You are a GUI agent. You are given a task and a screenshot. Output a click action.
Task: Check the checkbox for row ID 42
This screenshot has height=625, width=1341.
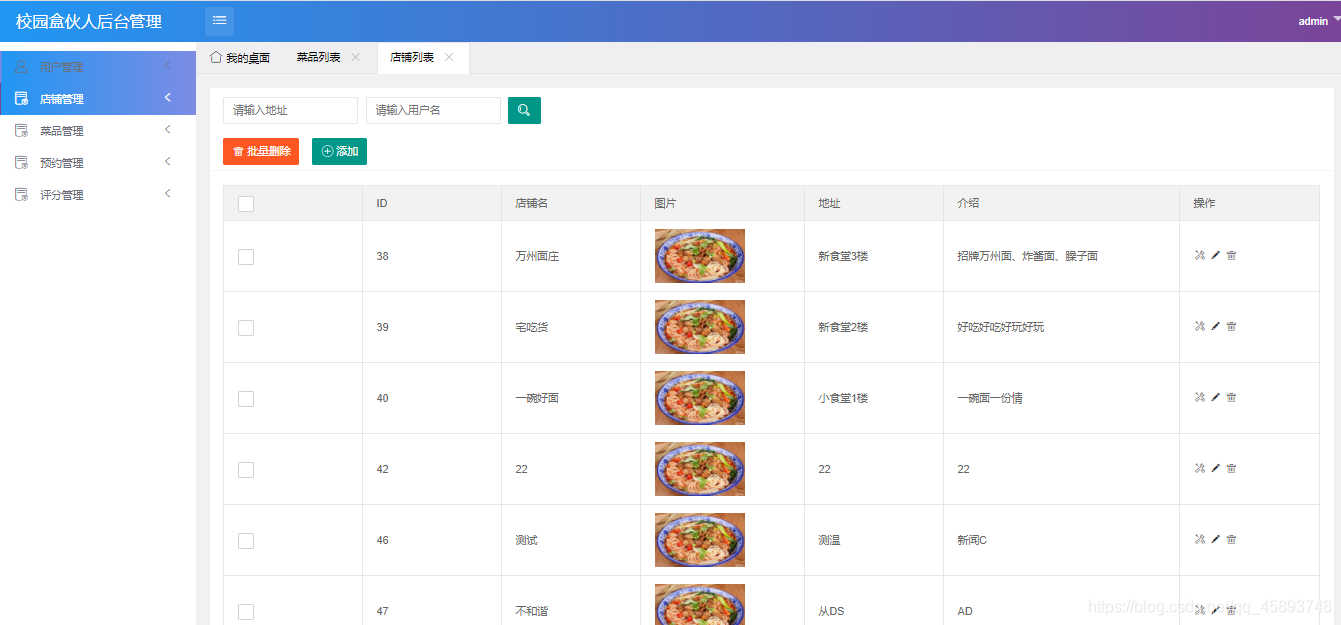click(x=245, y=468)
